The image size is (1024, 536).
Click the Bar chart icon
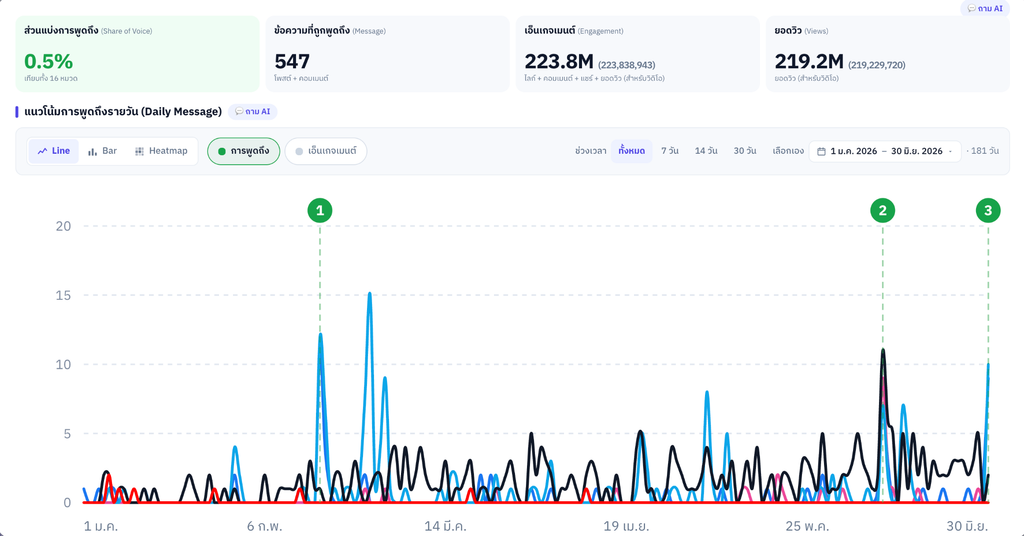pos(93,151)
